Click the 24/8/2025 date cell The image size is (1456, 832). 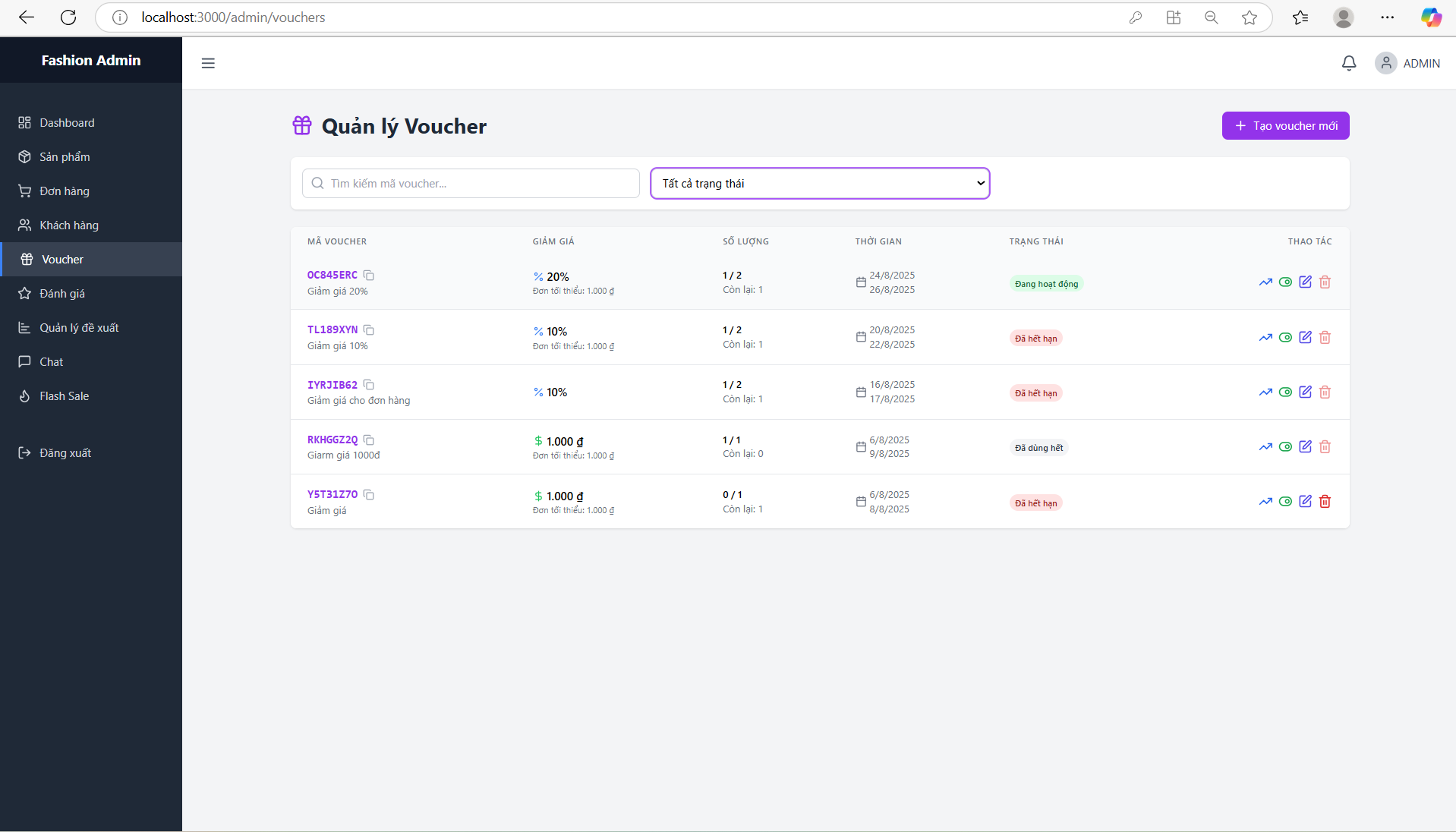pyautogui.click(x=892, y=276)
